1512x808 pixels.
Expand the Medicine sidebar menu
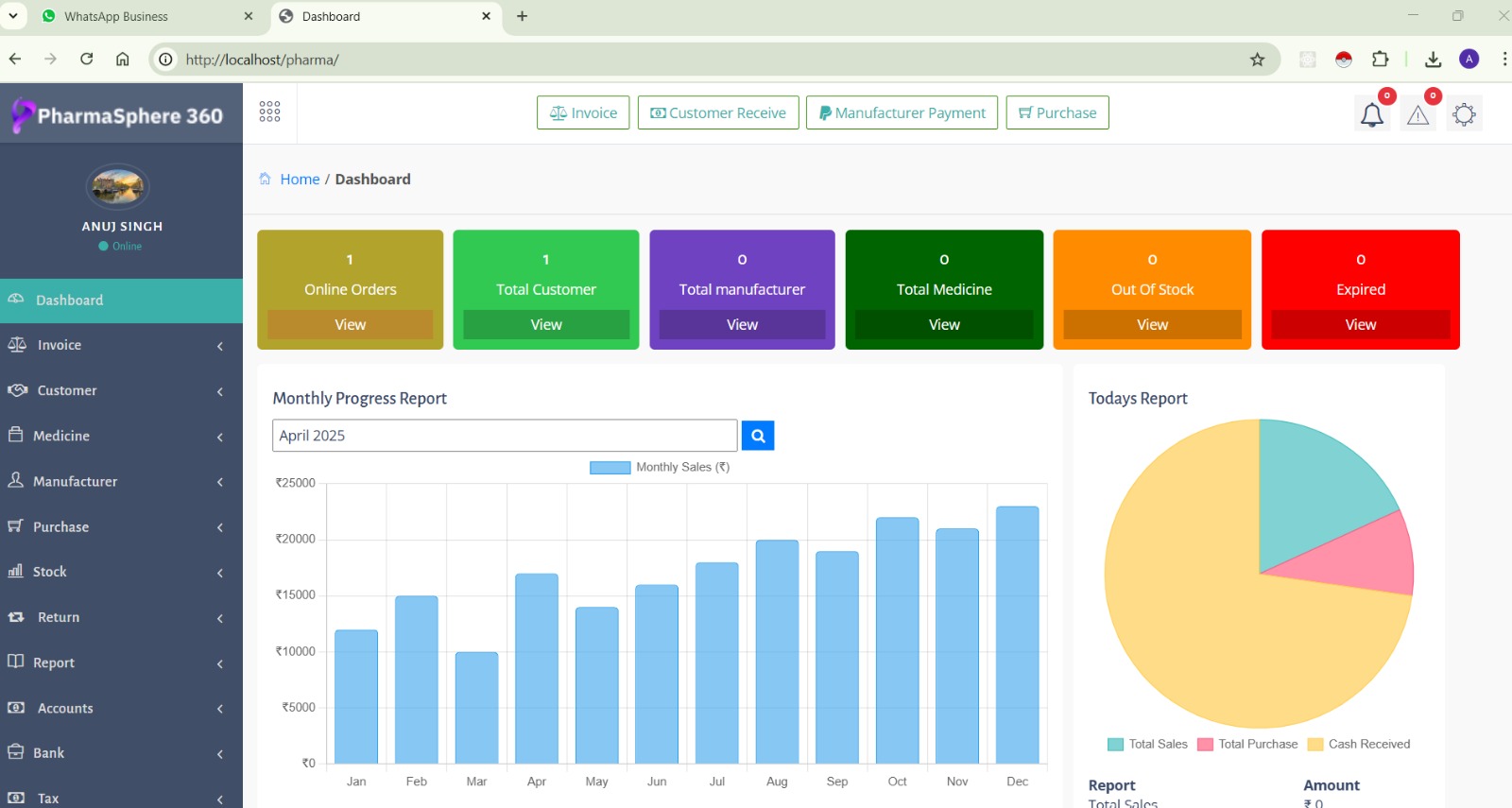pos(61,436)
